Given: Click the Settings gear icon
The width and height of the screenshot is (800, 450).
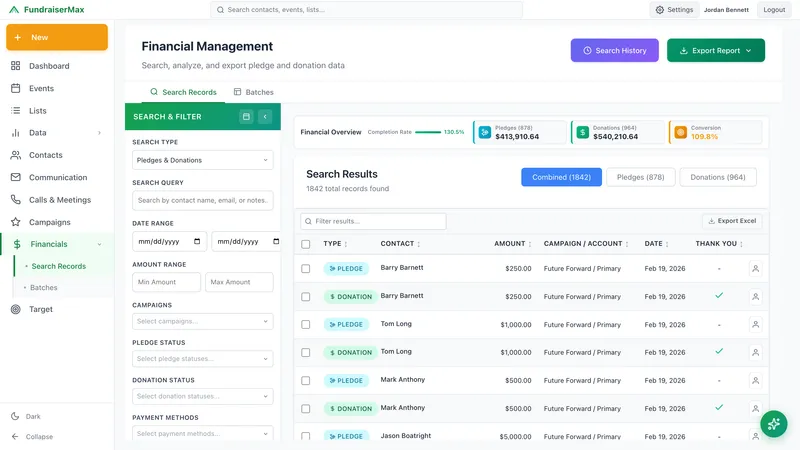Looking at the screenshot, I should coord(660,10).
